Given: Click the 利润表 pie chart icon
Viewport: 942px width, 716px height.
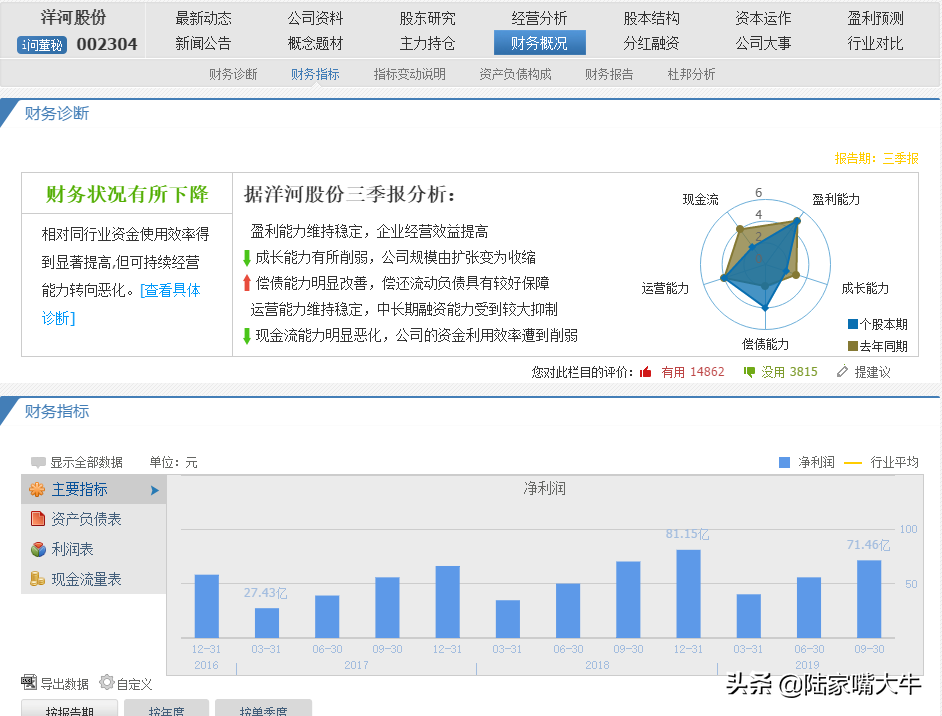Looking at the screenshot, I should point(38,549).
